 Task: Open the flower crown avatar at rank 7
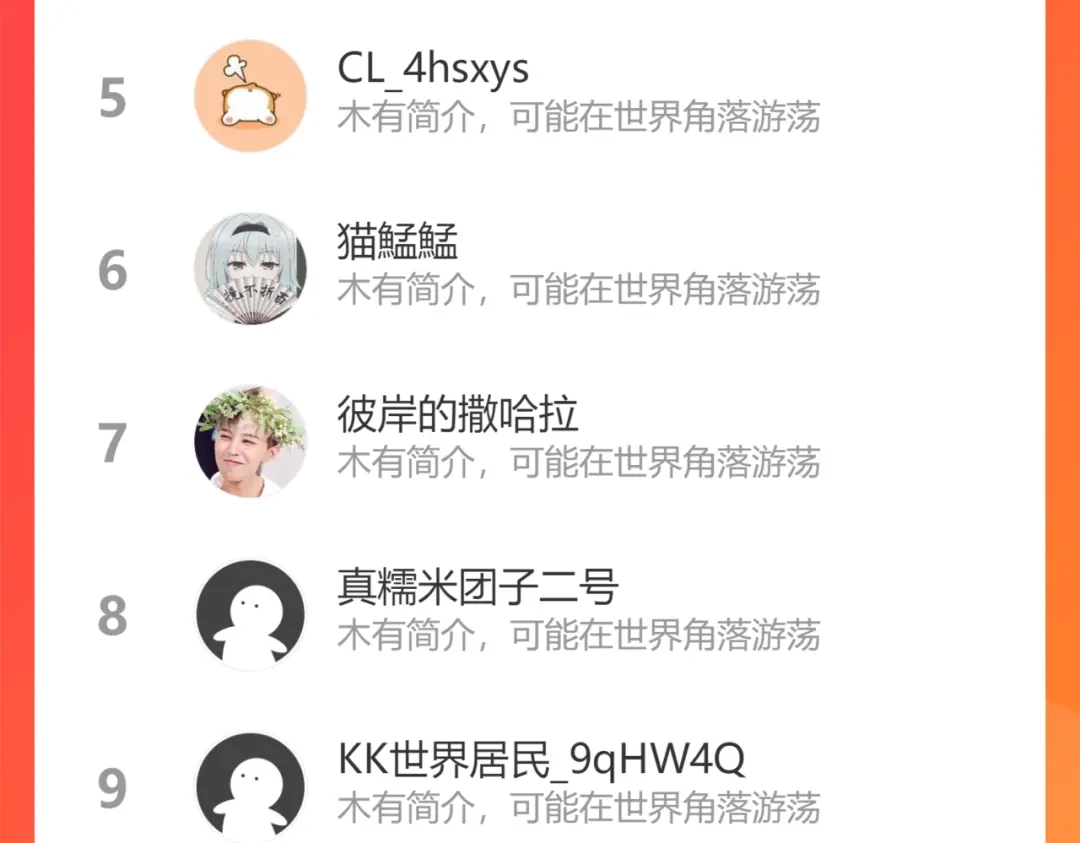[x=250, y=441]
